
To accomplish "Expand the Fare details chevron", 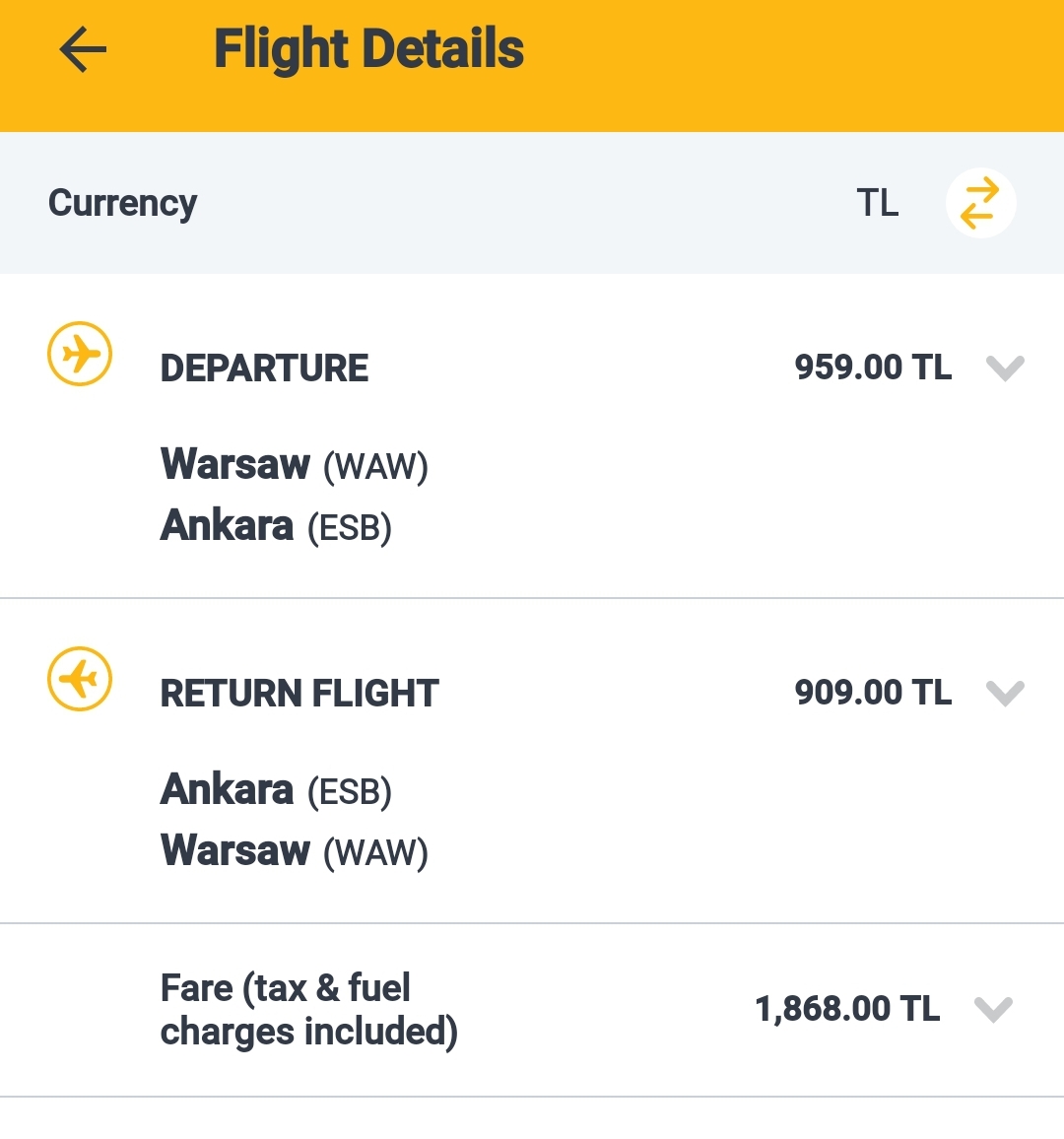I will [993, 1009].
